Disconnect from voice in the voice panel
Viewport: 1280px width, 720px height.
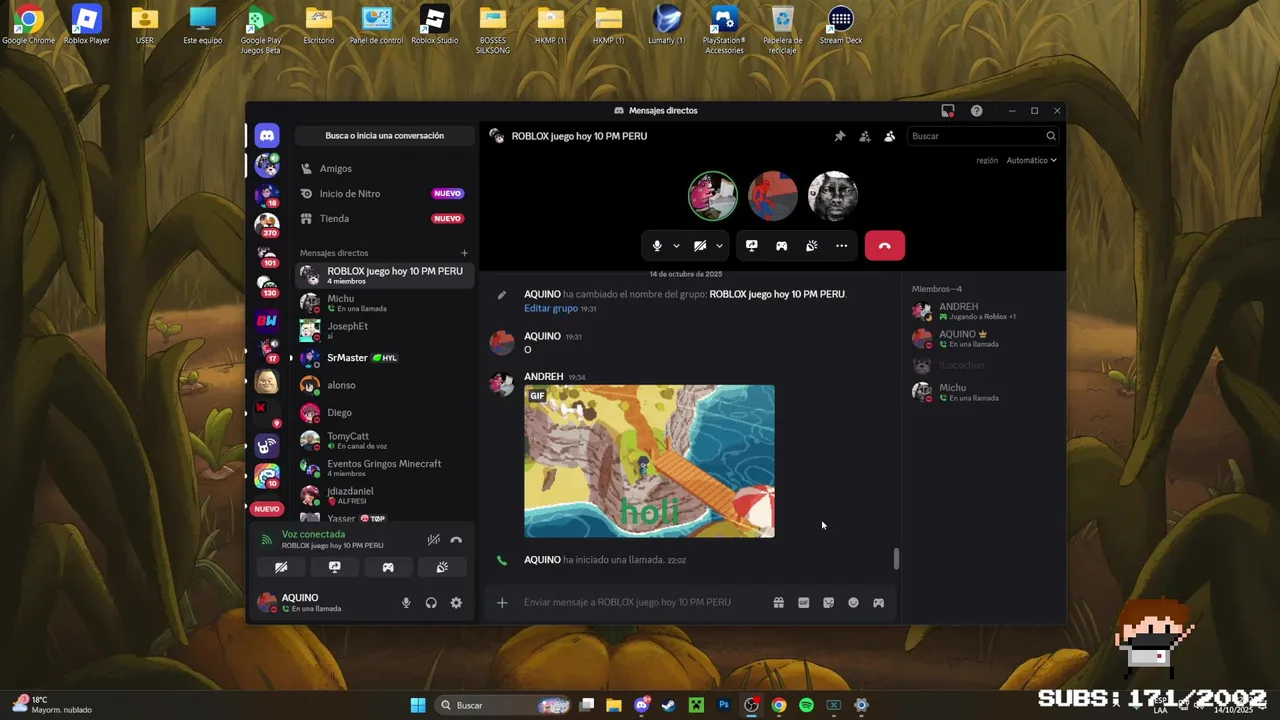coord(456,540)
